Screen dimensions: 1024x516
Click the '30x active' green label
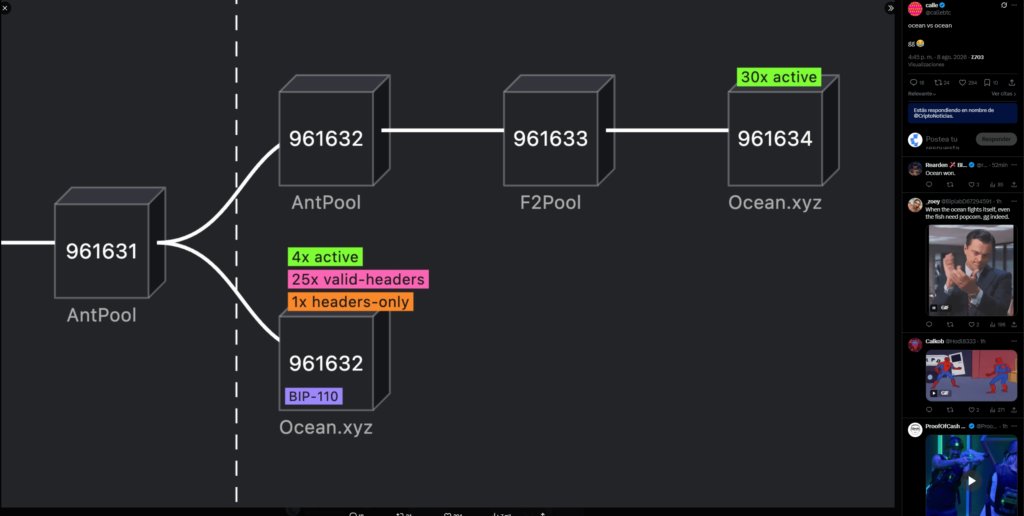click(778, 77)
